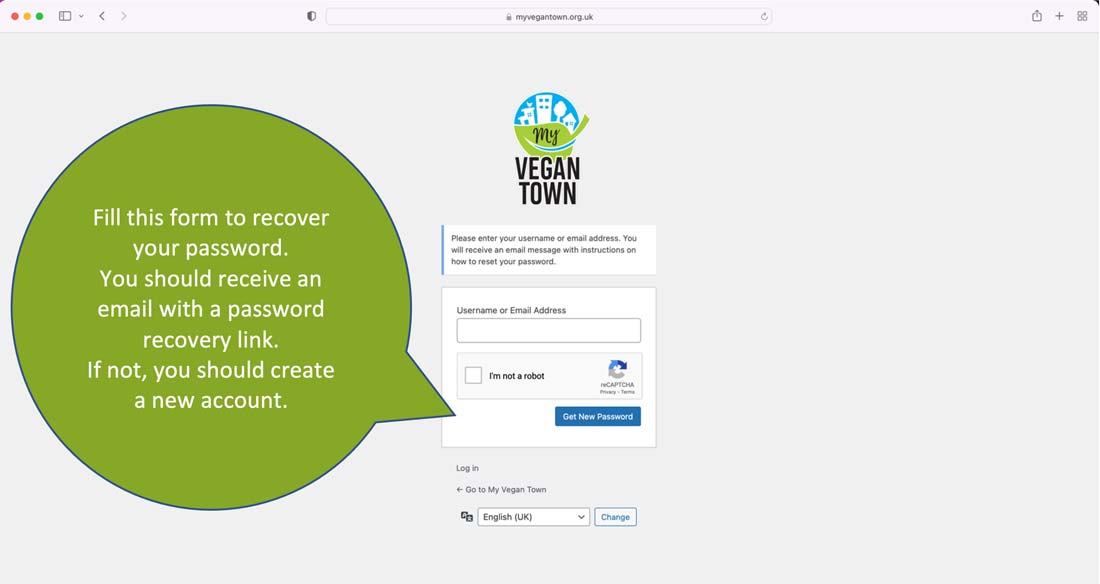Viewport: 1100px width, 584px height.
Task: Click the My Vegan Town logo
Action: (x=548, y=148)
